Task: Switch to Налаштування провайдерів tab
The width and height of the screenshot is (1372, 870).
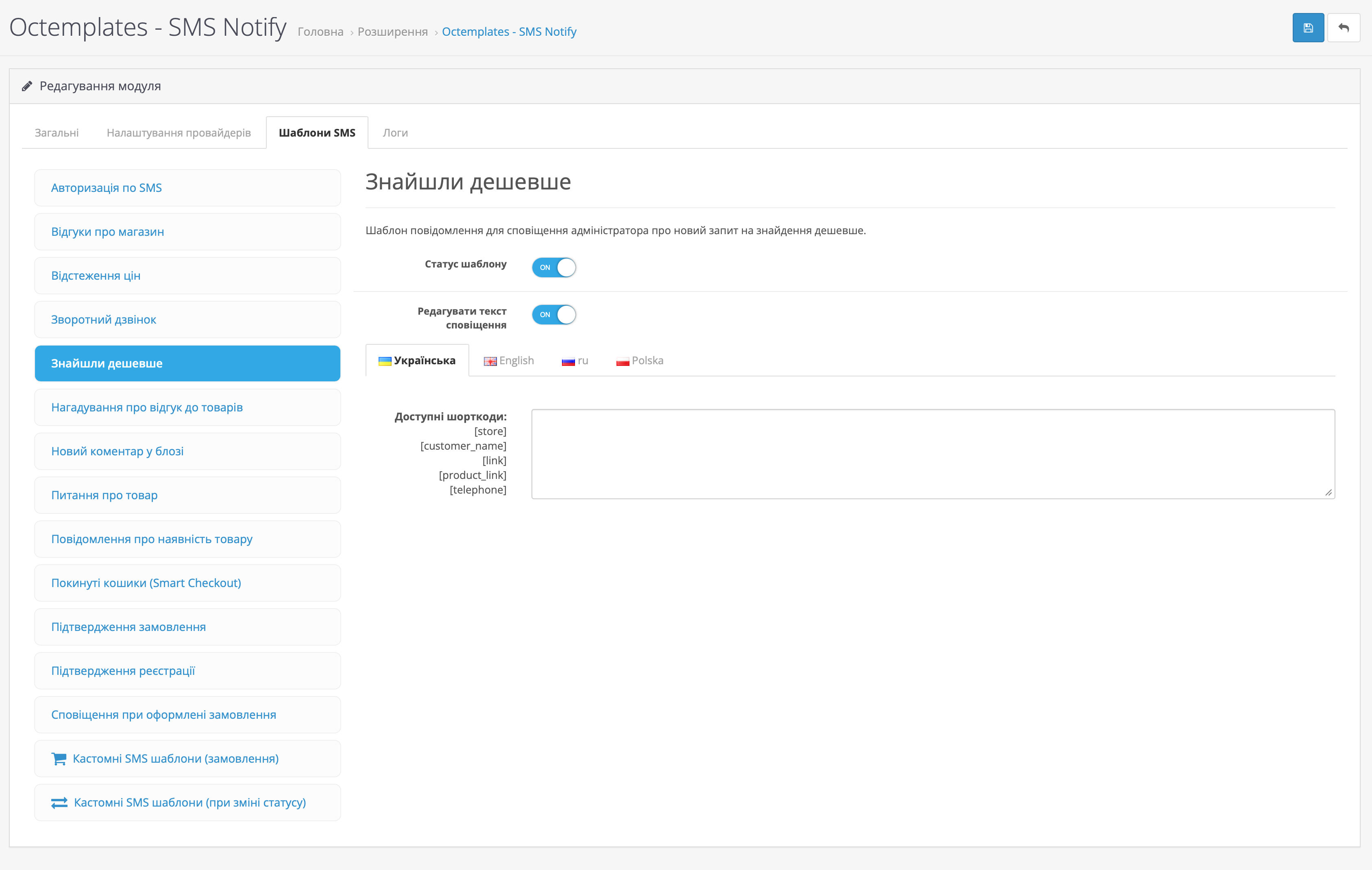Action: [179, 133]
